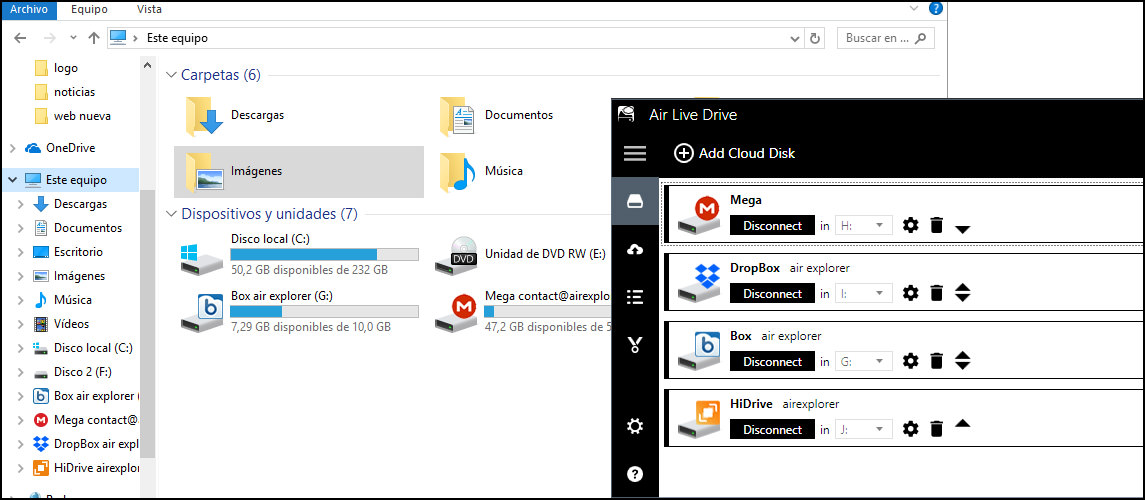This screenshot has width=1145, height=500.
Task: Switch to the Equipo tab
Action: click(90, 9)
